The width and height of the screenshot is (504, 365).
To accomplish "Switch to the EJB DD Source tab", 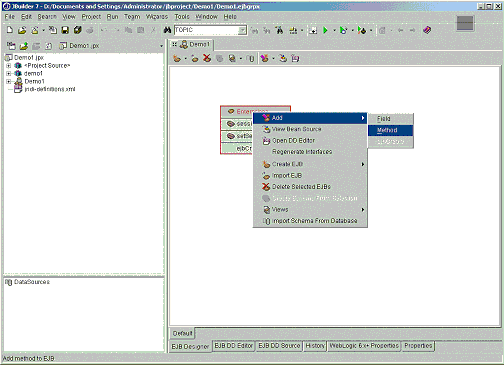I will 279,346.
